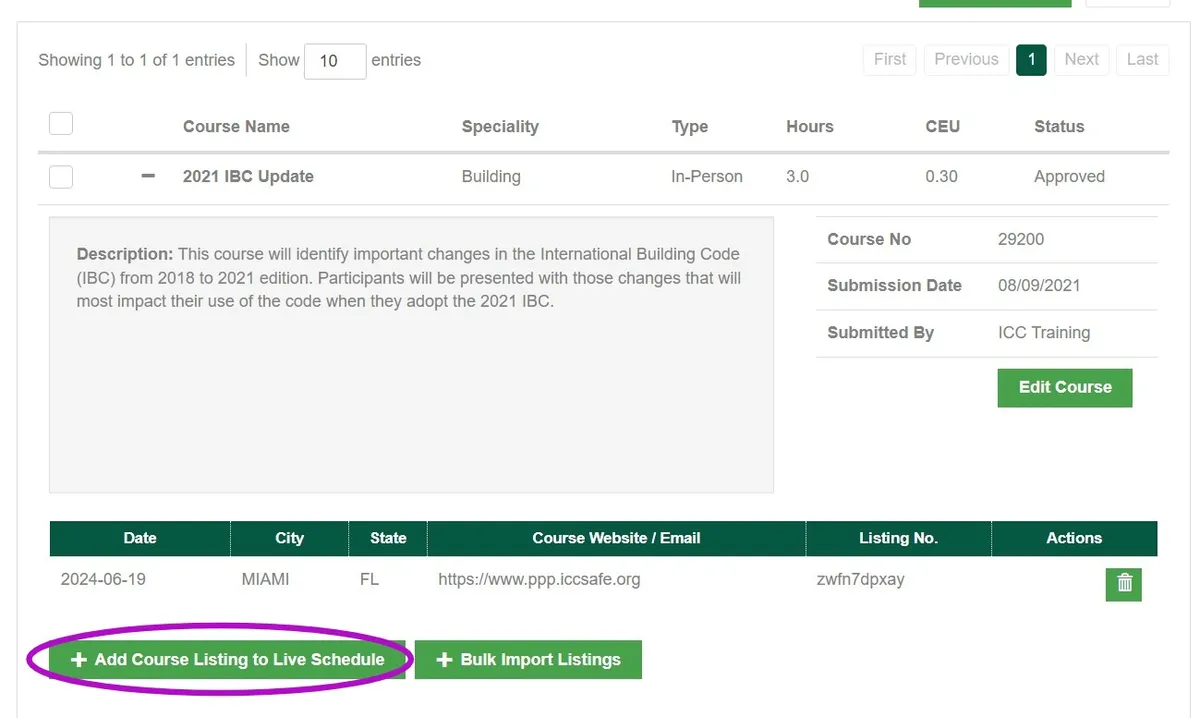1200x718 pixels.
Task: Click the Edit Course button
Action: point(1064,388)
